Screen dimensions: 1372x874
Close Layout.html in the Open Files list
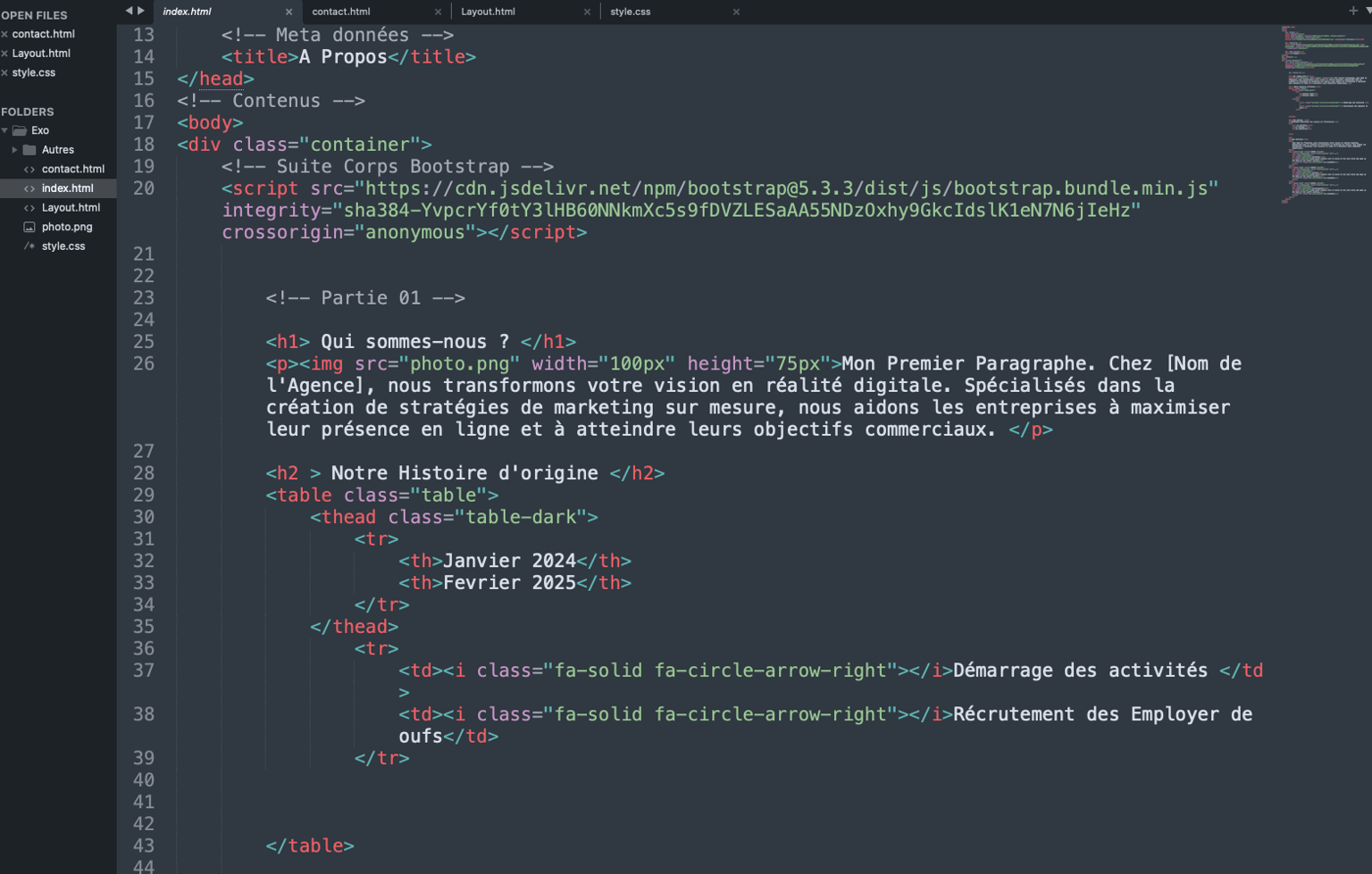[x=4, y=54]
